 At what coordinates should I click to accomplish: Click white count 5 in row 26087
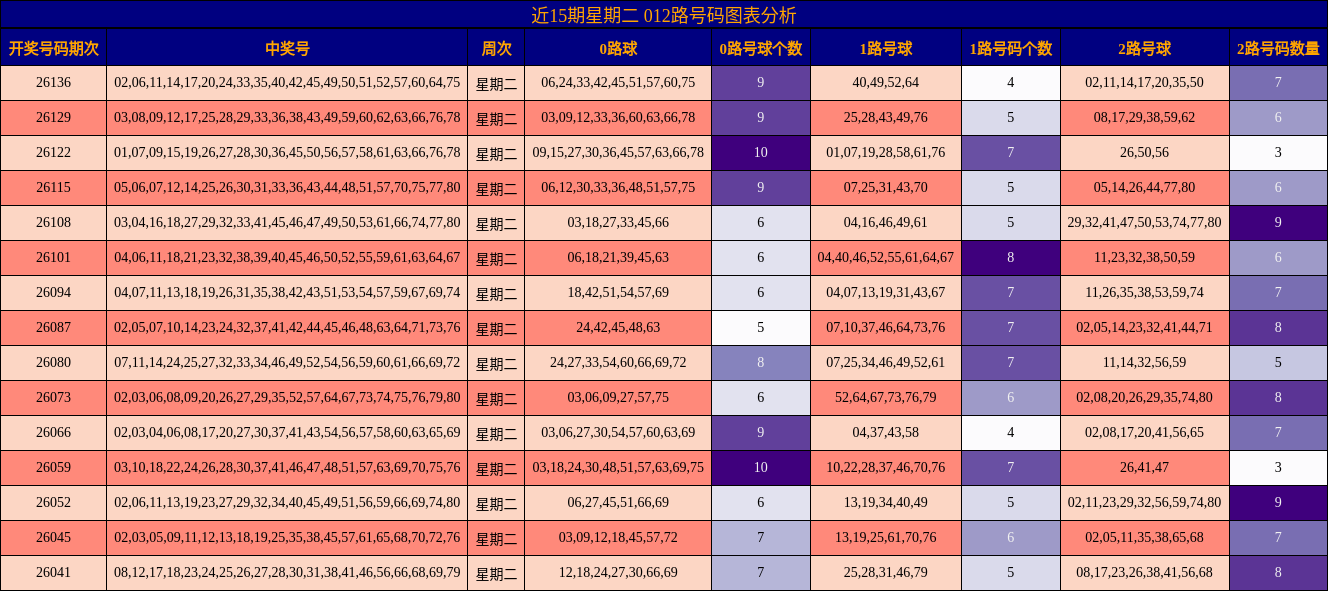[x=761, y=328]
